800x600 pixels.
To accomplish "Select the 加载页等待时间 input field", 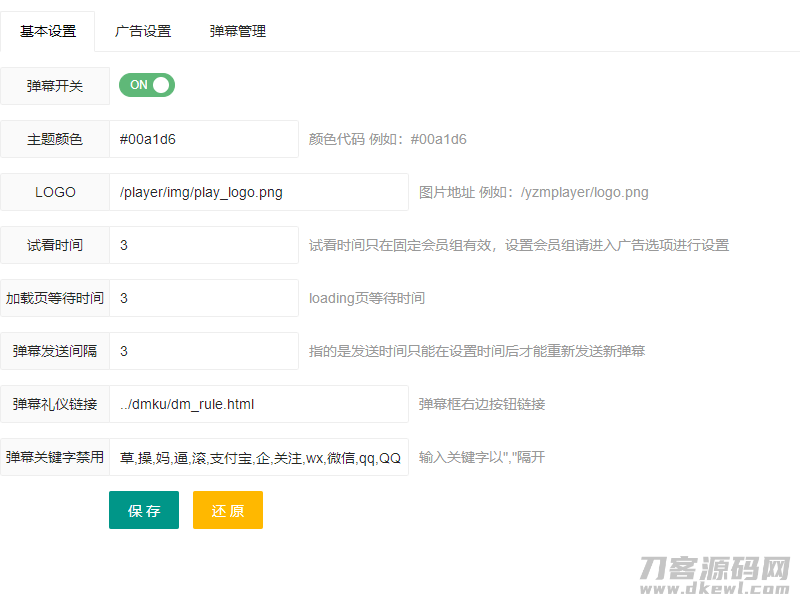I will pyautogui.click(x=200, y=298).
